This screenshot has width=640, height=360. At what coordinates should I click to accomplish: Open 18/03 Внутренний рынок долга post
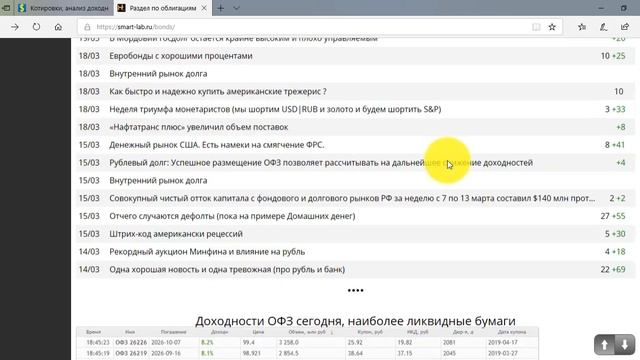(x=158, y=74)
